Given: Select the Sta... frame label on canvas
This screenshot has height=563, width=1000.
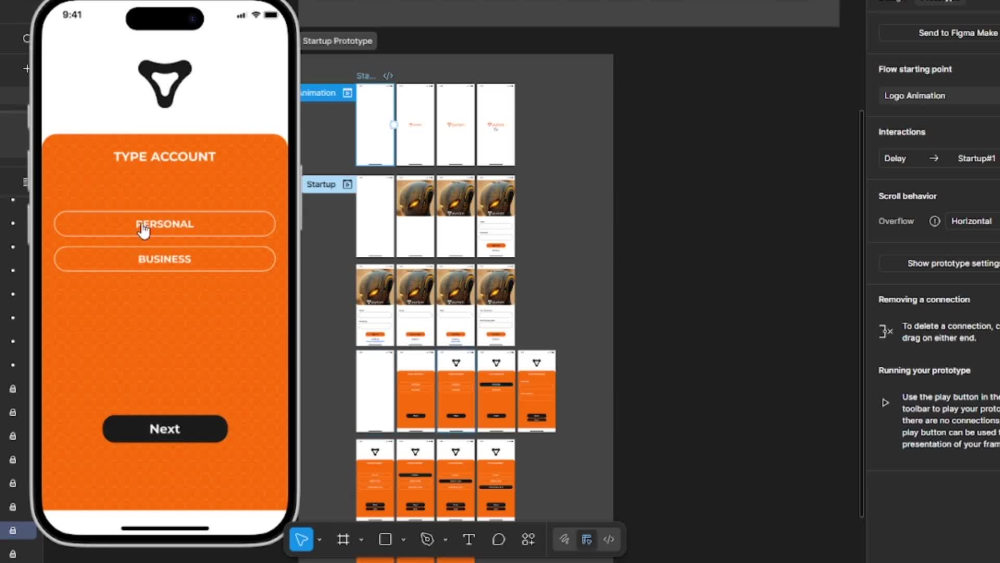Looking at the screenshot, I should pos(365,76).
